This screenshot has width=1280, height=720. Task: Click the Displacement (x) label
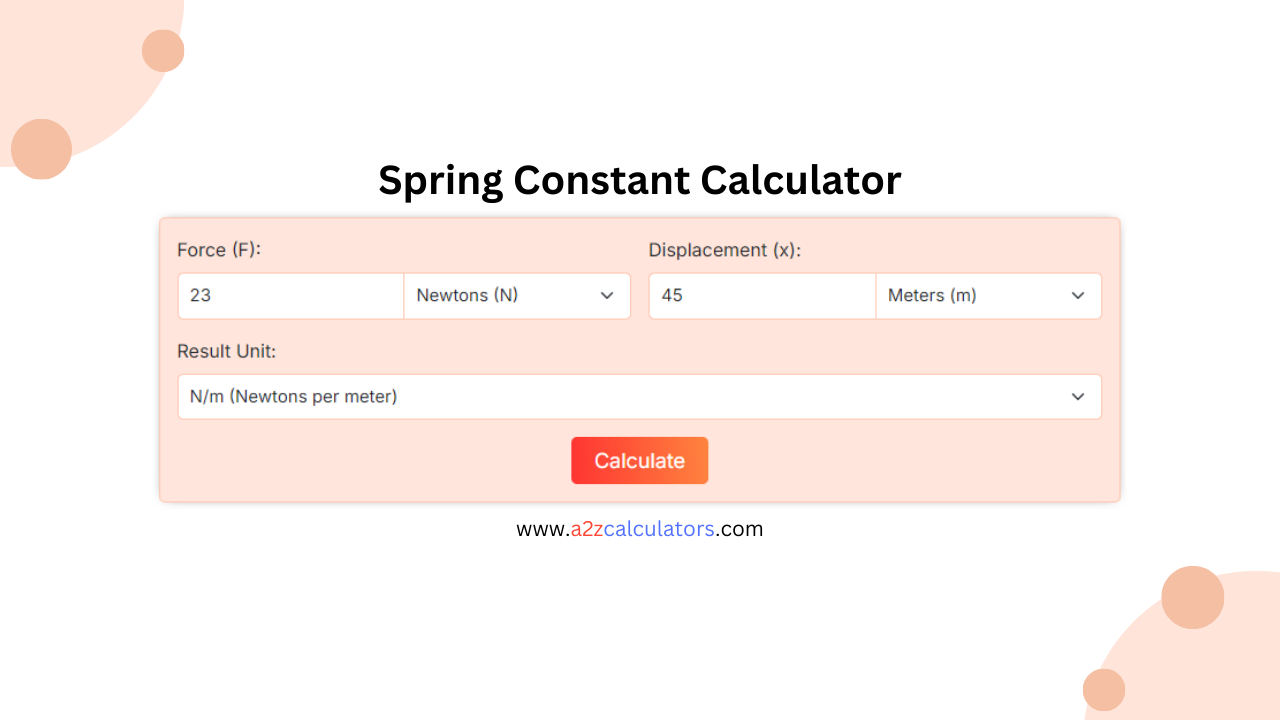(724, 250)
